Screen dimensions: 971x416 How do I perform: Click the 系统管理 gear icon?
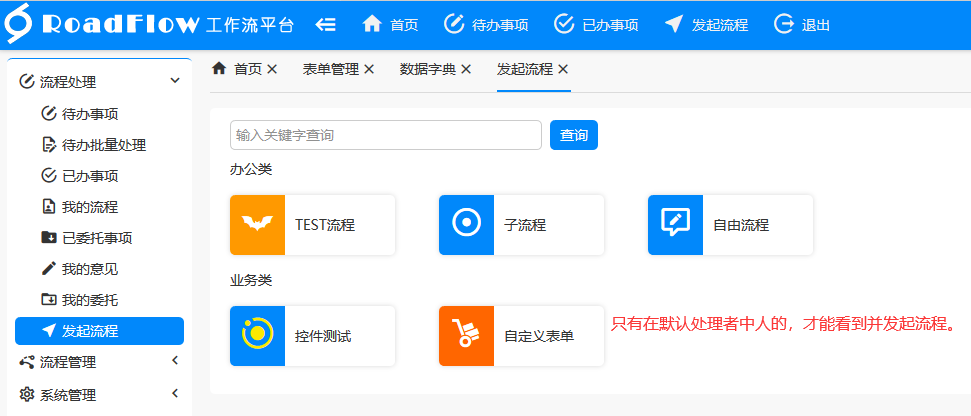tap(27, 394)
